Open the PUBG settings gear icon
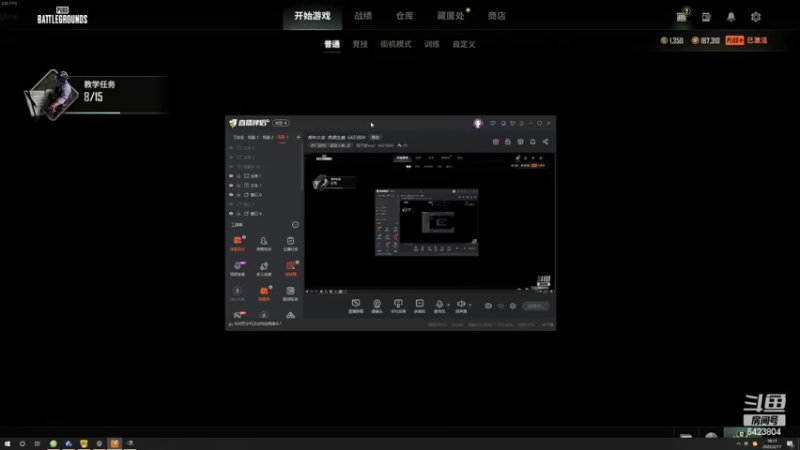The image size is (800, 450). tap(756, 17)
